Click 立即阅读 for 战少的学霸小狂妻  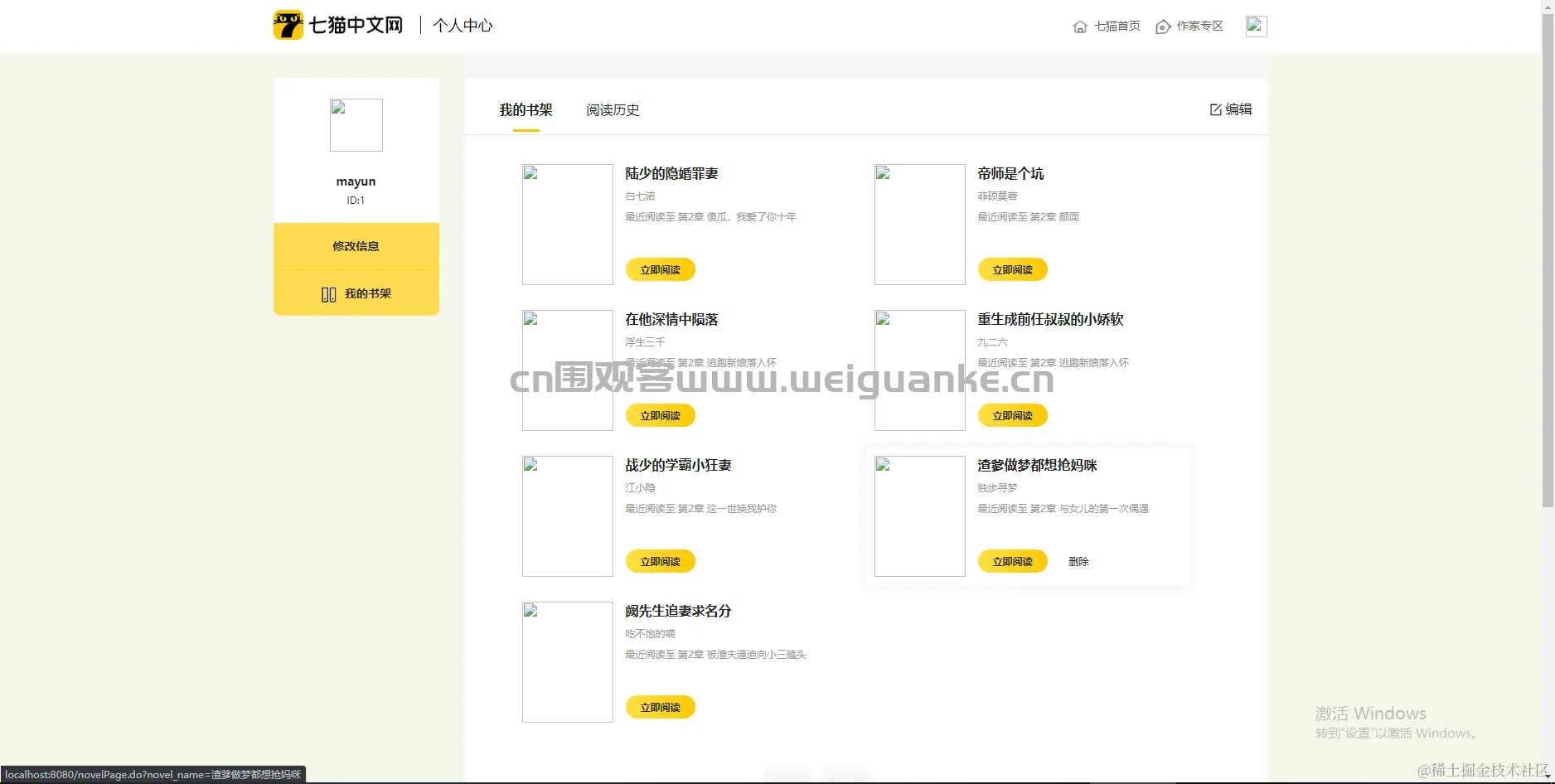point(661,561)
